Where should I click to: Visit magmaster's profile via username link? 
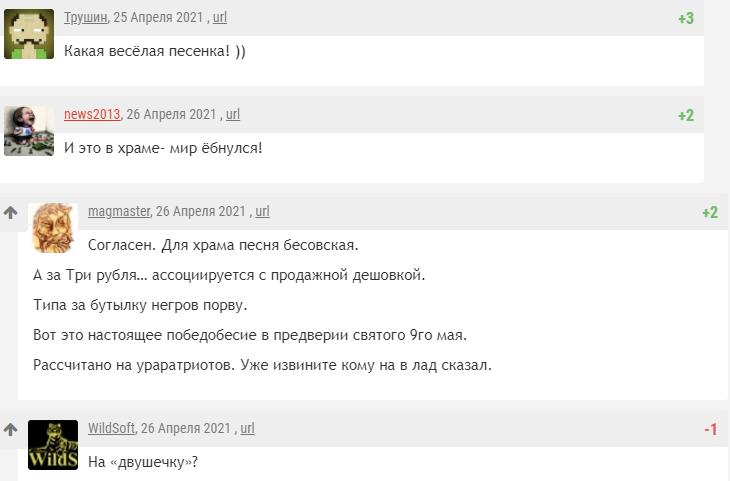point(119,211)
